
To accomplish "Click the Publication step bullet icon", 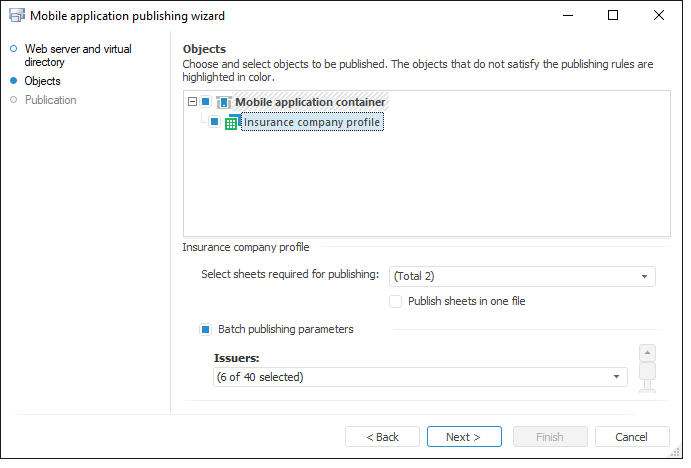I will click(x=14, y=100).
